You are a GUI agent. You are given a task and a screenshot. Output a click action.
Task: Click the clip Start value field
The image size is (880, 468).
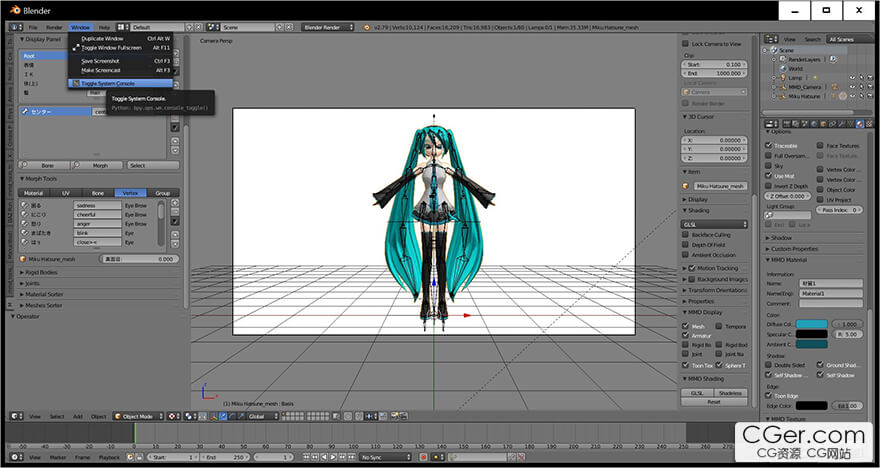[x=714, y=64]
